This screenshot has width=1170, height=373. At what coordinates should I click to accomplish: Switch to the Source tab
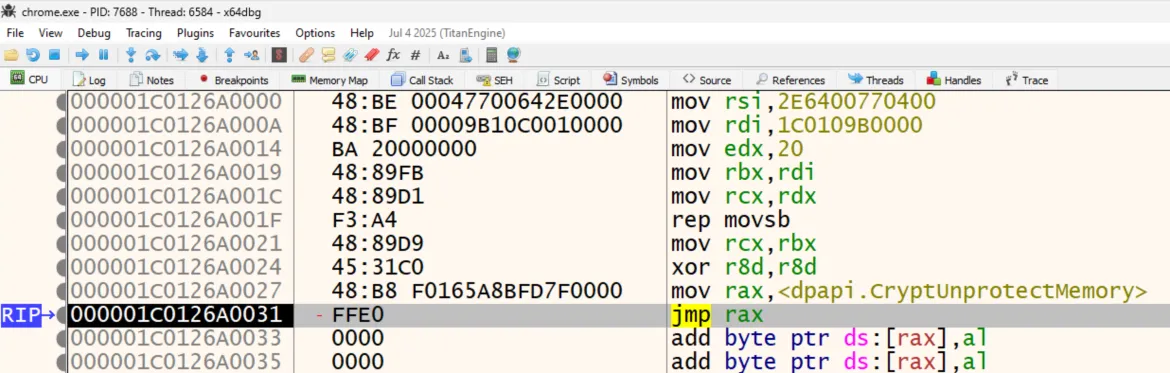[707, 80]
